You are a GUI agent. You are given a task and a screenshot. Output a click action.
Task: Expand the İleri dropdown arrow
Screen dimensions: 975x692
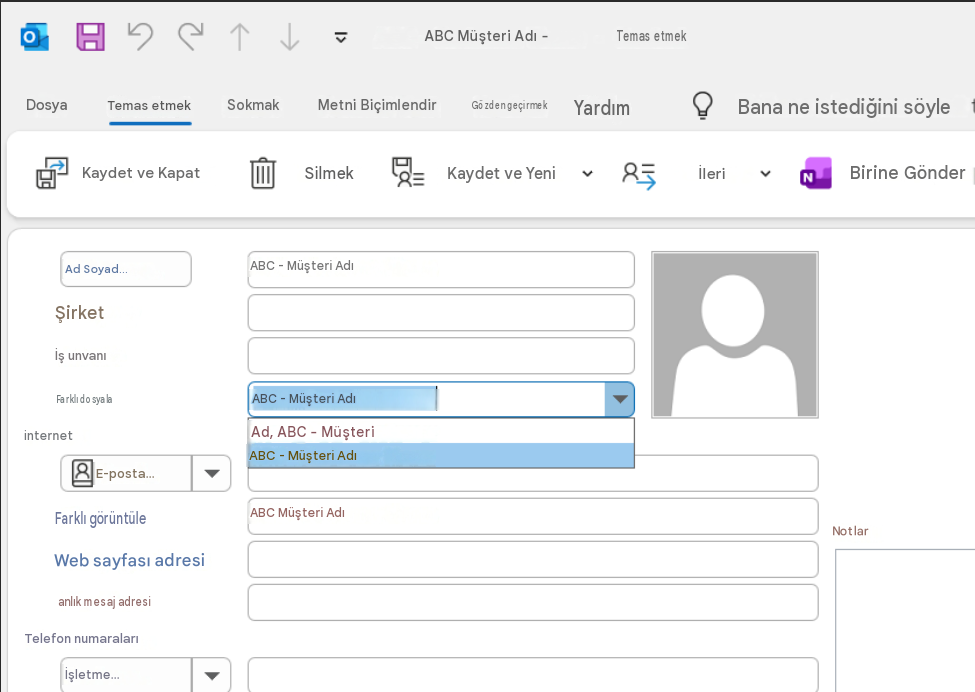coord(765,173)
